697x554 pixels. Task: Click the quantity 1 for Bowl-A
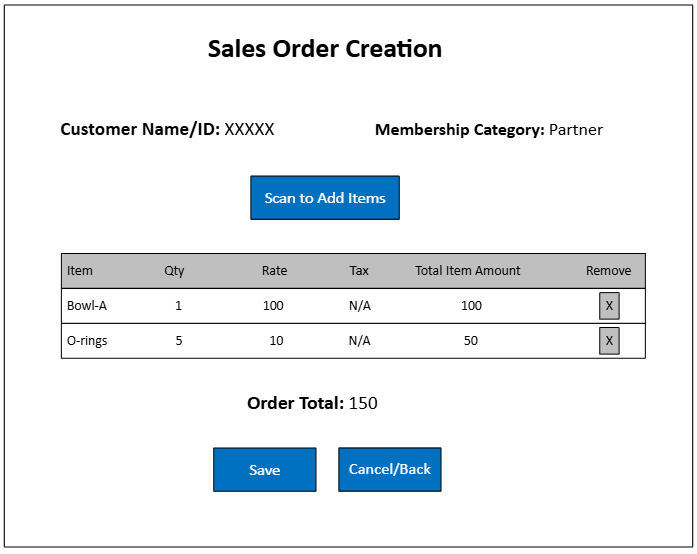point(179,306)
